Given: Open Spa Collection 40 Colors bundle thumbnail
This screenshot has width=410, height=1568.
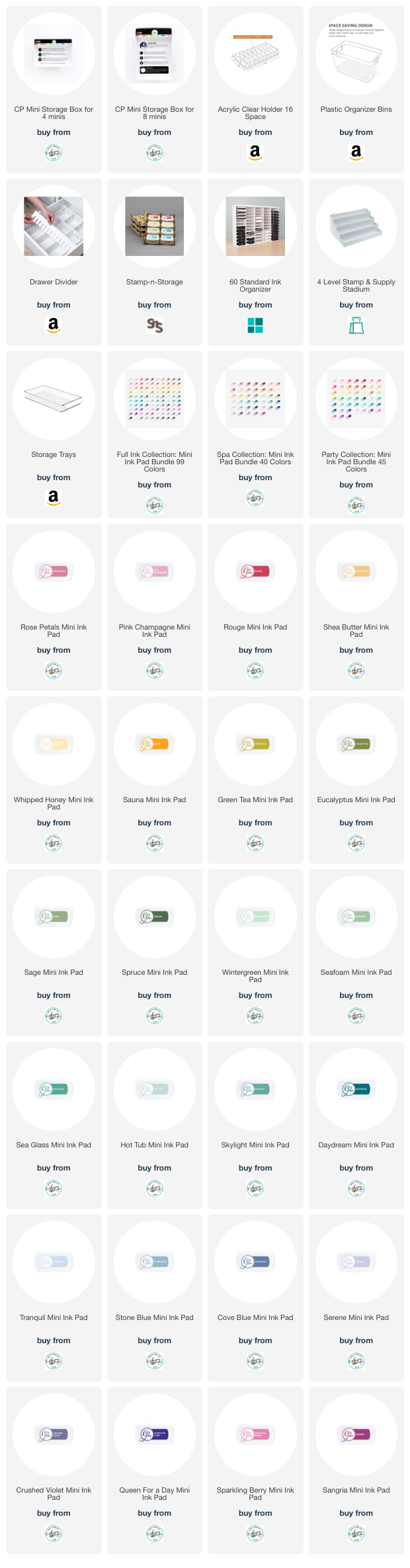Looking at the screenshot, I should [x=255, y=399].
